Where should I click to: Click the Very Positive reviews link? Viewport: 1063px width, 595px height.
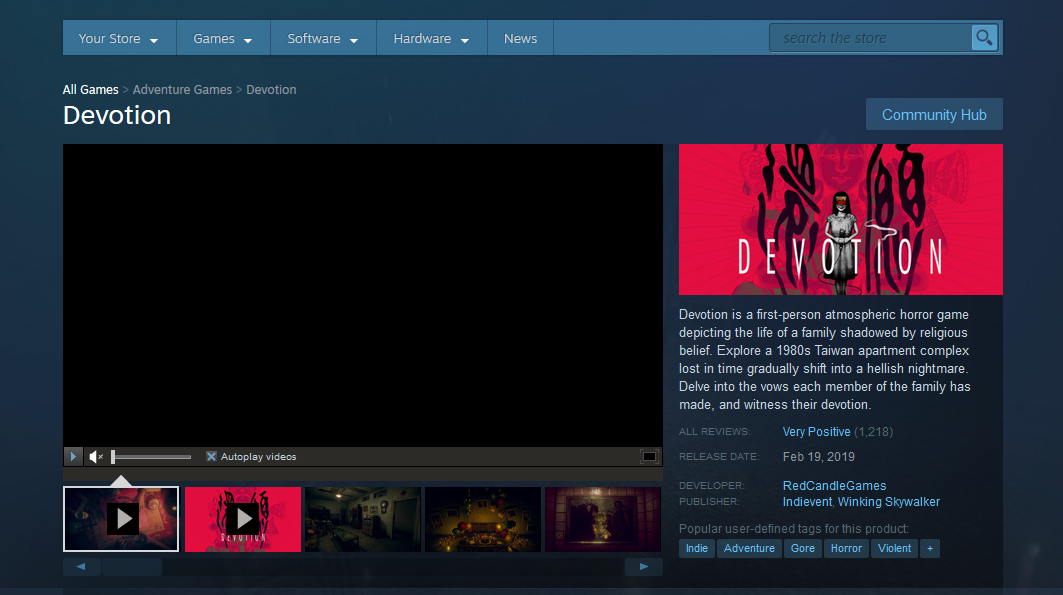(815, 431)
